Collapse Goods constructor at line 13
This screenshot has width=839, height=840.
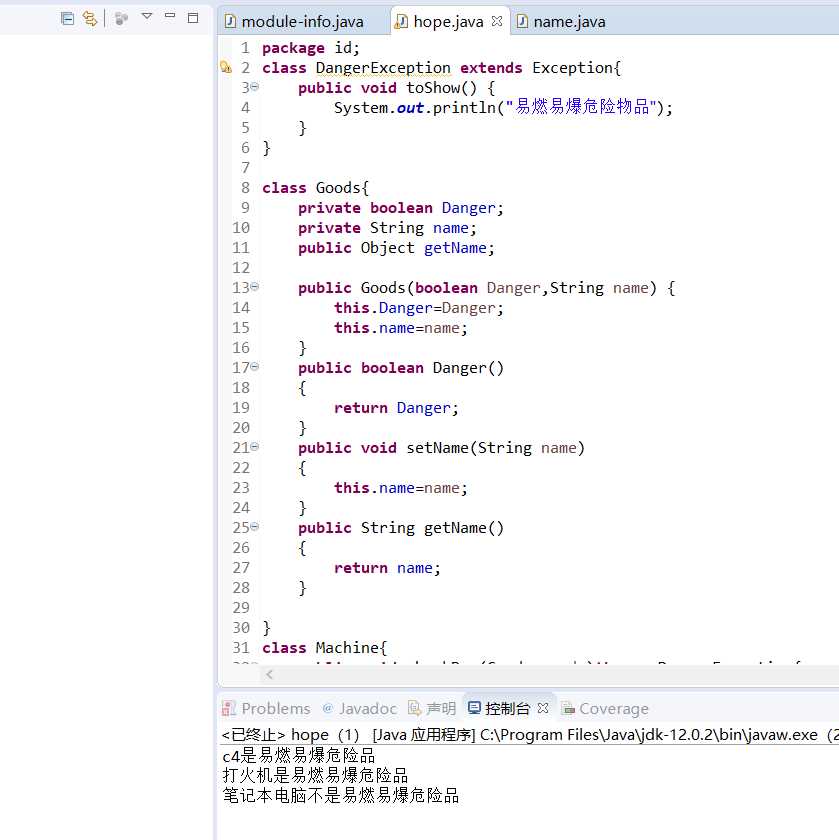coord(255,287)
